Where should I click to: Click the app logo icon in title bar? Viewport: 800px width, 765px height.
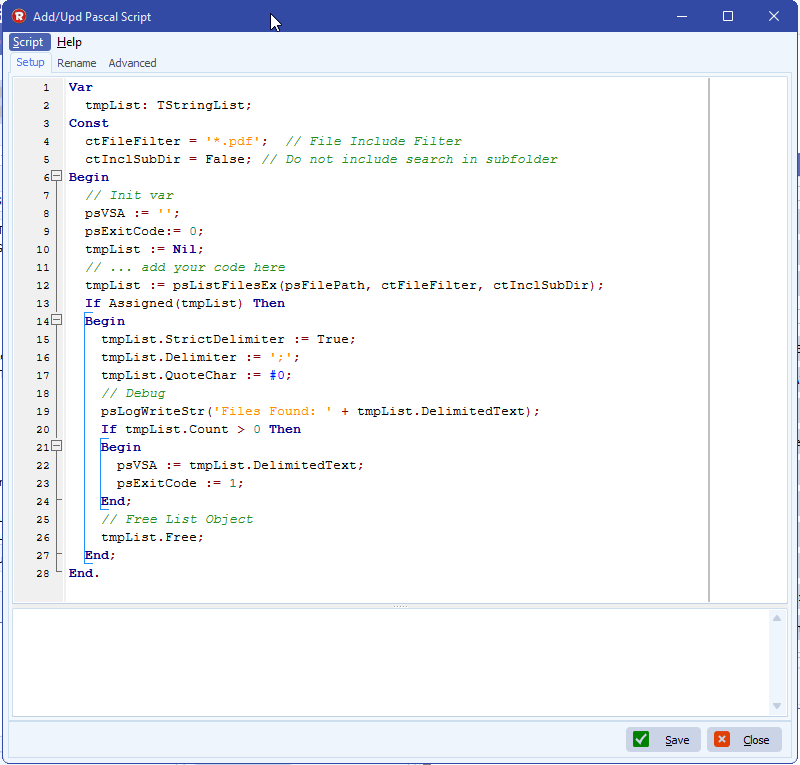19,16
